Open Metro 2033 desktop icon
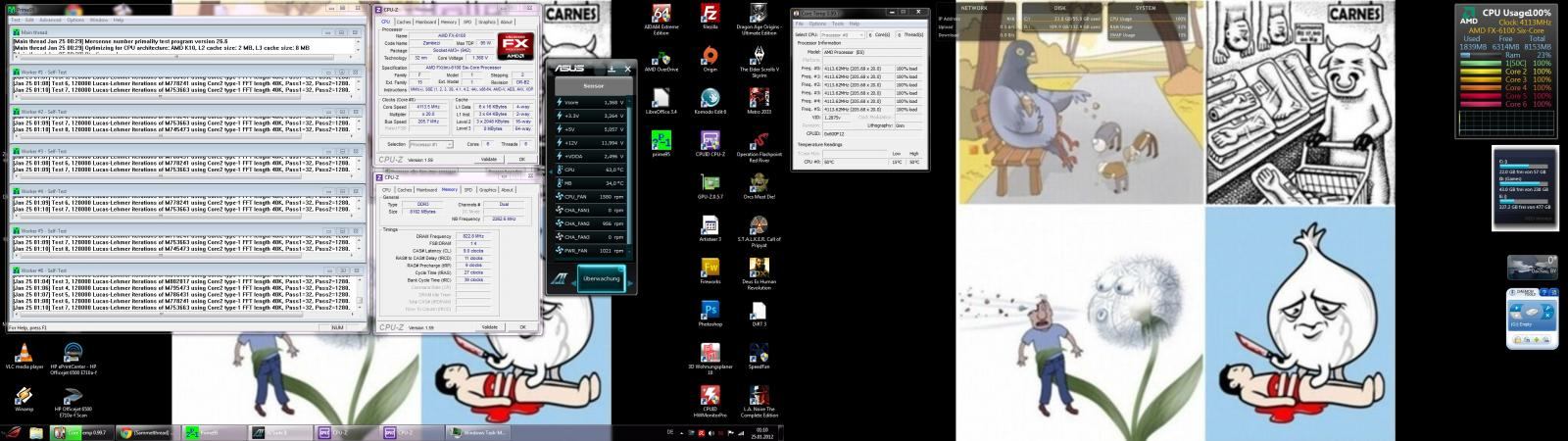The width and height of the screenshot is (1568, 441). 759,103
